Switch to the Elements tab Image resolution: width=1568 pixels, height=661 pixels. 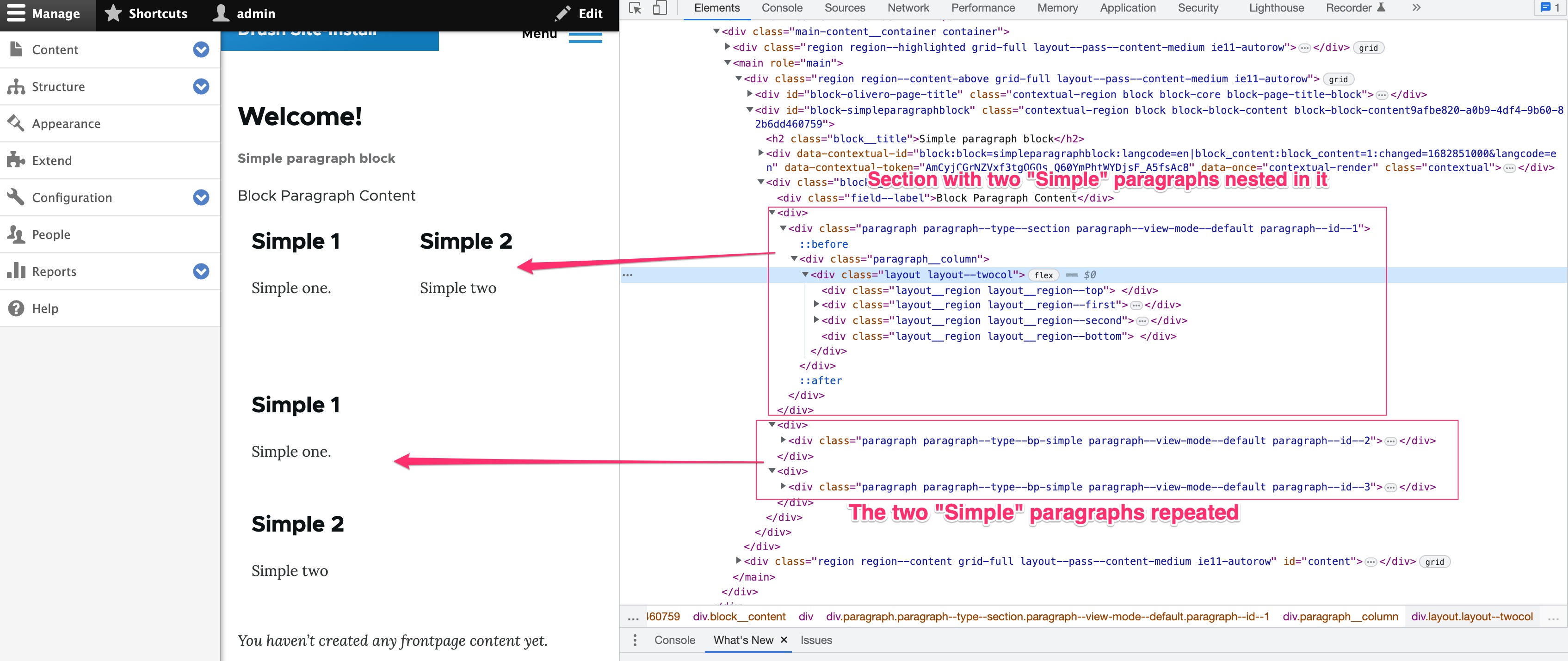716,8
